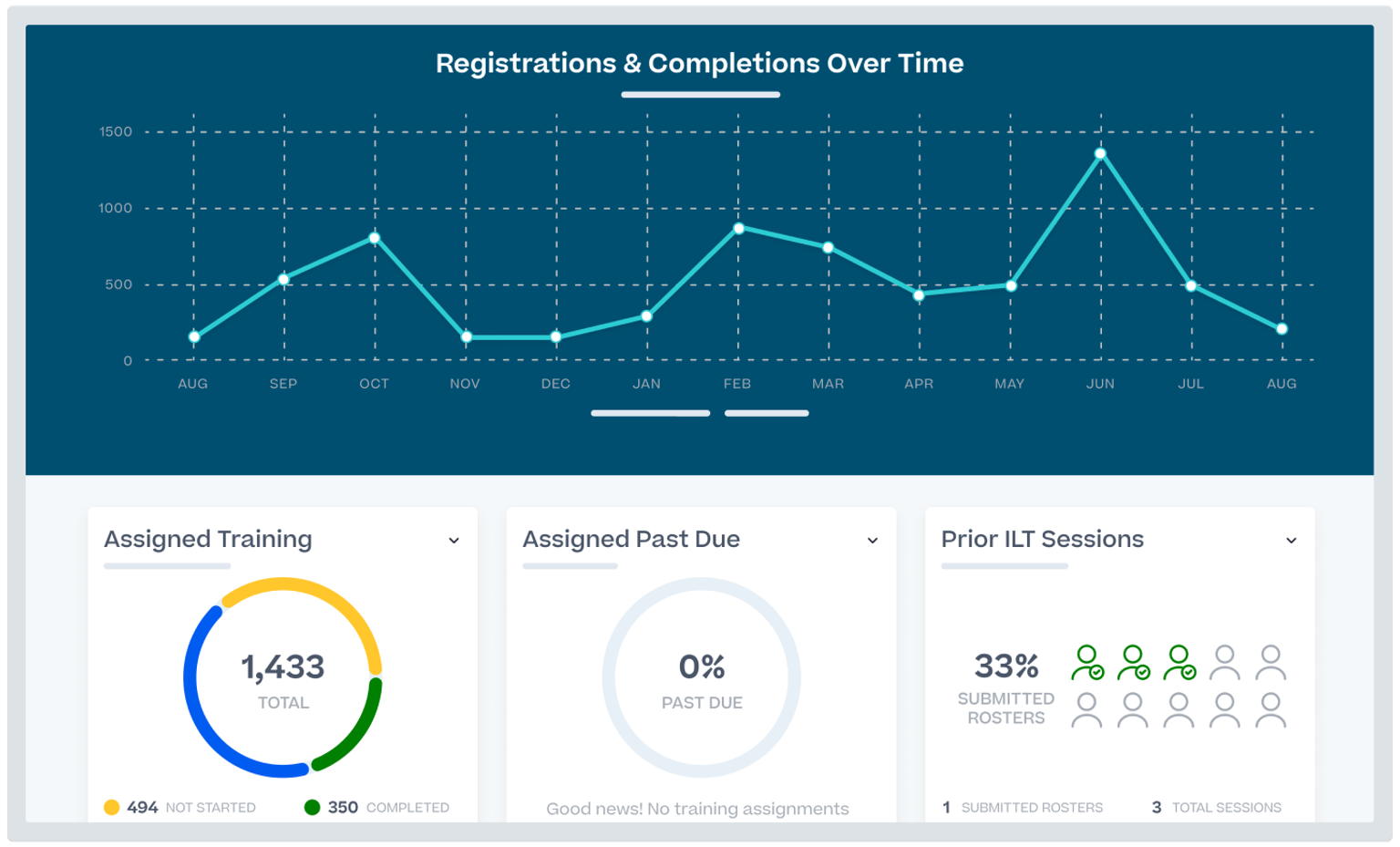Click the yellow dot beside 494 Not Started
Image resolution: width=1400 pixels, height=847 pixels.
point(111,808)
